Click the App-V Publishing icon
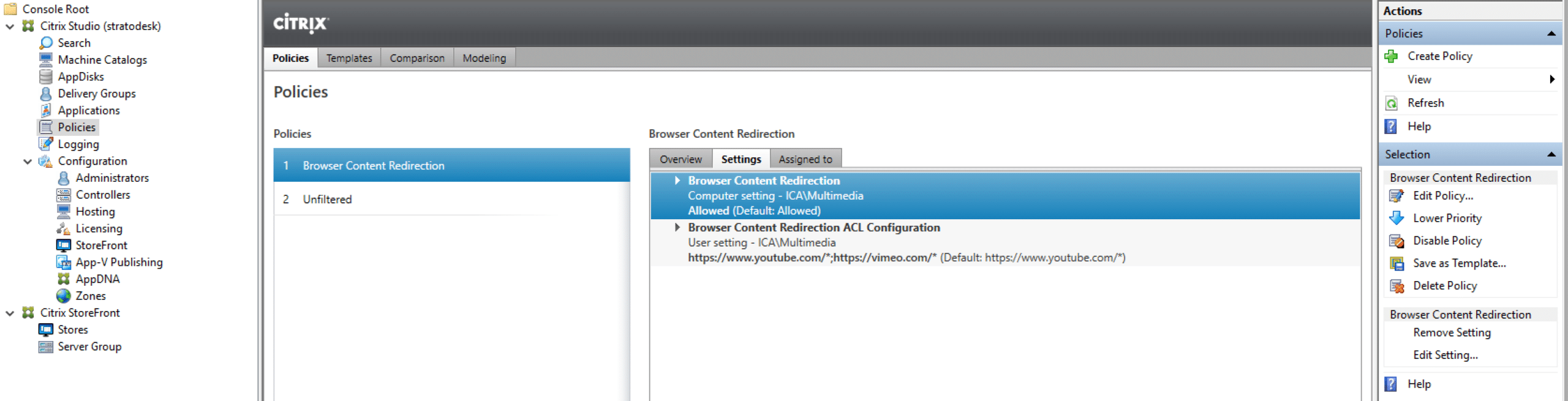The image size is (1568, 401). point(64,262)
